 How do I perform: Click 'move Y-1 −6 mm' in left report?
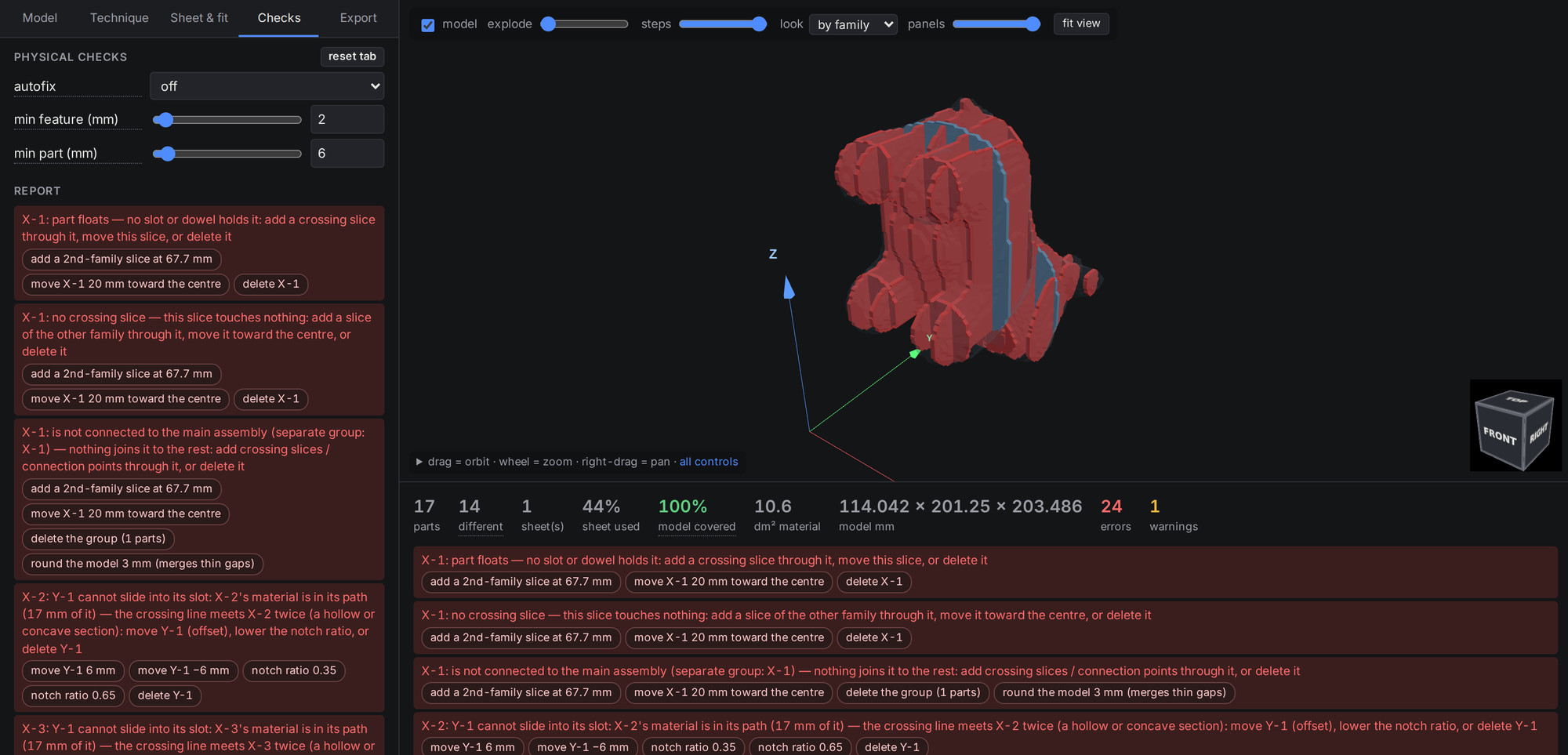click(183, 670)
